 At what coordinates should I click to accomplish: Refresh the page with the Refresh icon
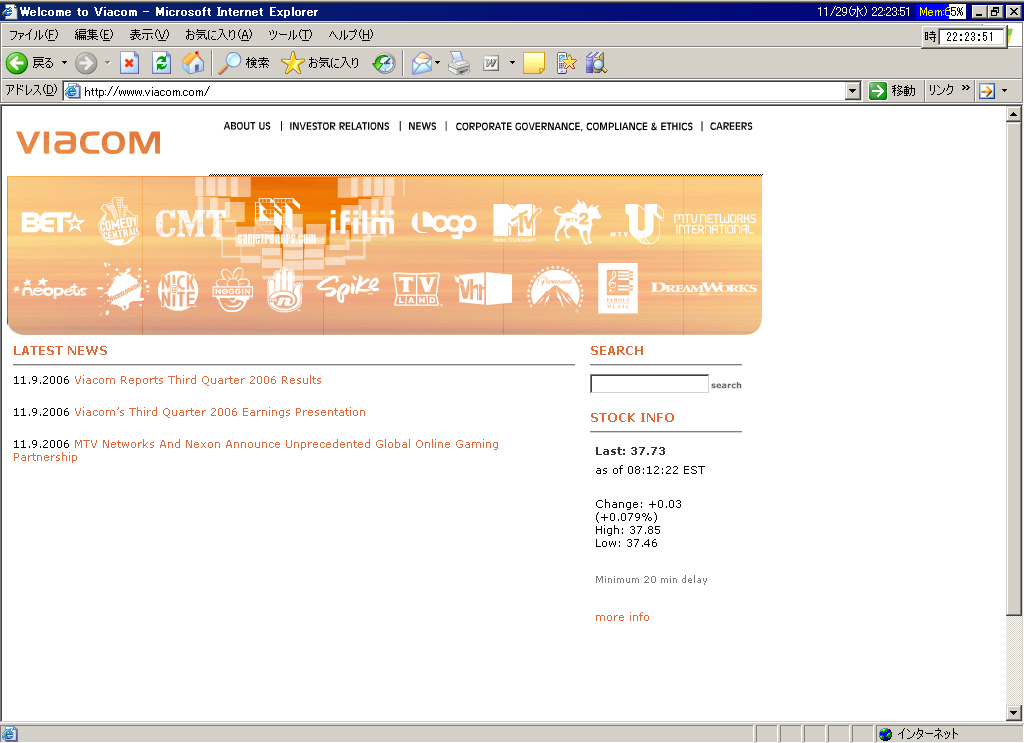pos(161,63)
